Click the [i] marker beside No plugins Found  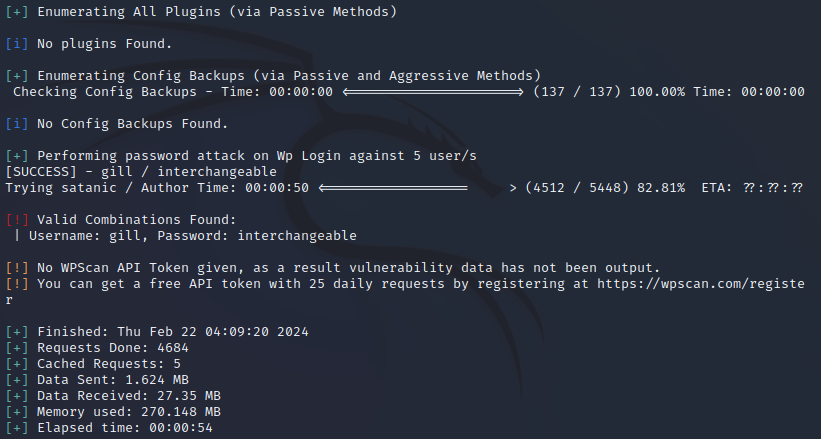pyautogui.click(x=17, y=44)
